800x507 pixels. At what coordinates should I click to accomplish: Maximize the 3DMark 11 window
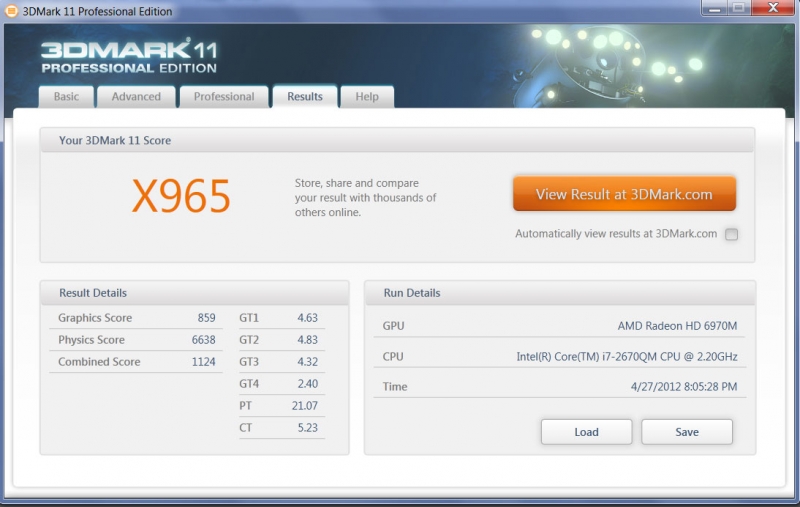738,8
